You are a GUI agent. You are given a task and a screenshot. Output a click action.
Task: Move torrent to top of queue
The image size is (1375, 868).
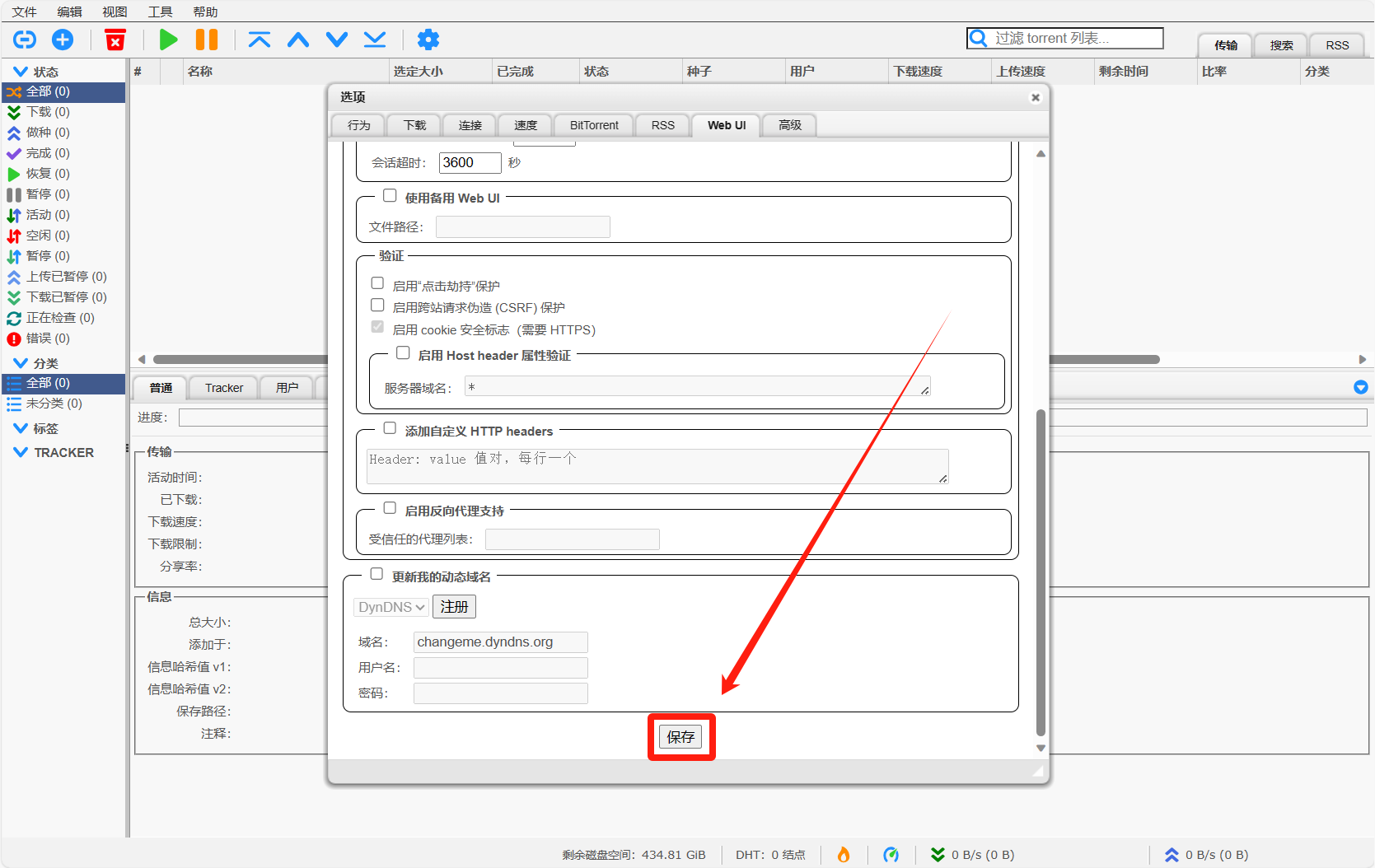260,40
